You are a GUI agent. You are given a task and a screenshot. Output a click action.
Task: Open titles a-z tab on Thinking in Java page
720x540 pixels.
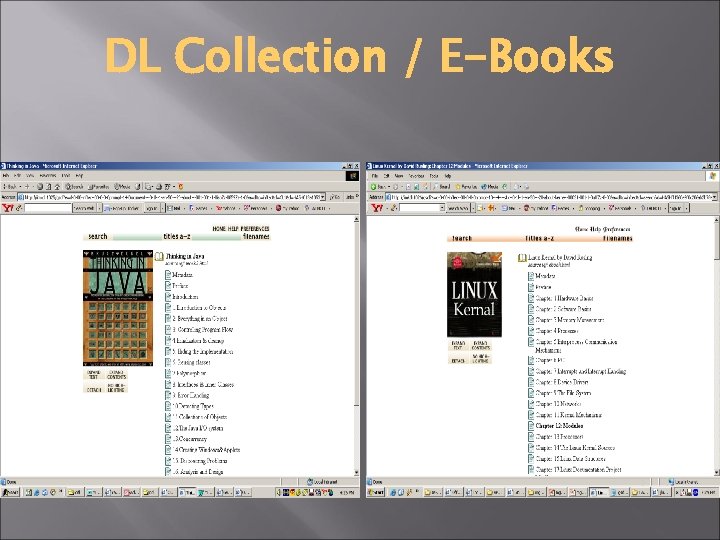[177, 236]
